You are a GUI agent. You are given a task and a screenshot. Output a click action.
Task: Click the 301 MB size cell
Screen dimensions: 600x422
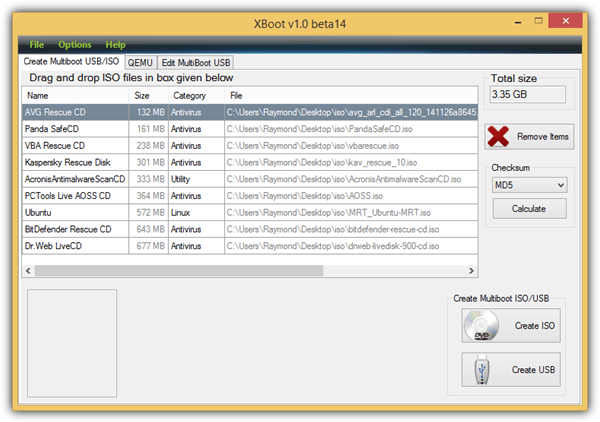pyautogui.click(x=148, y=163)
